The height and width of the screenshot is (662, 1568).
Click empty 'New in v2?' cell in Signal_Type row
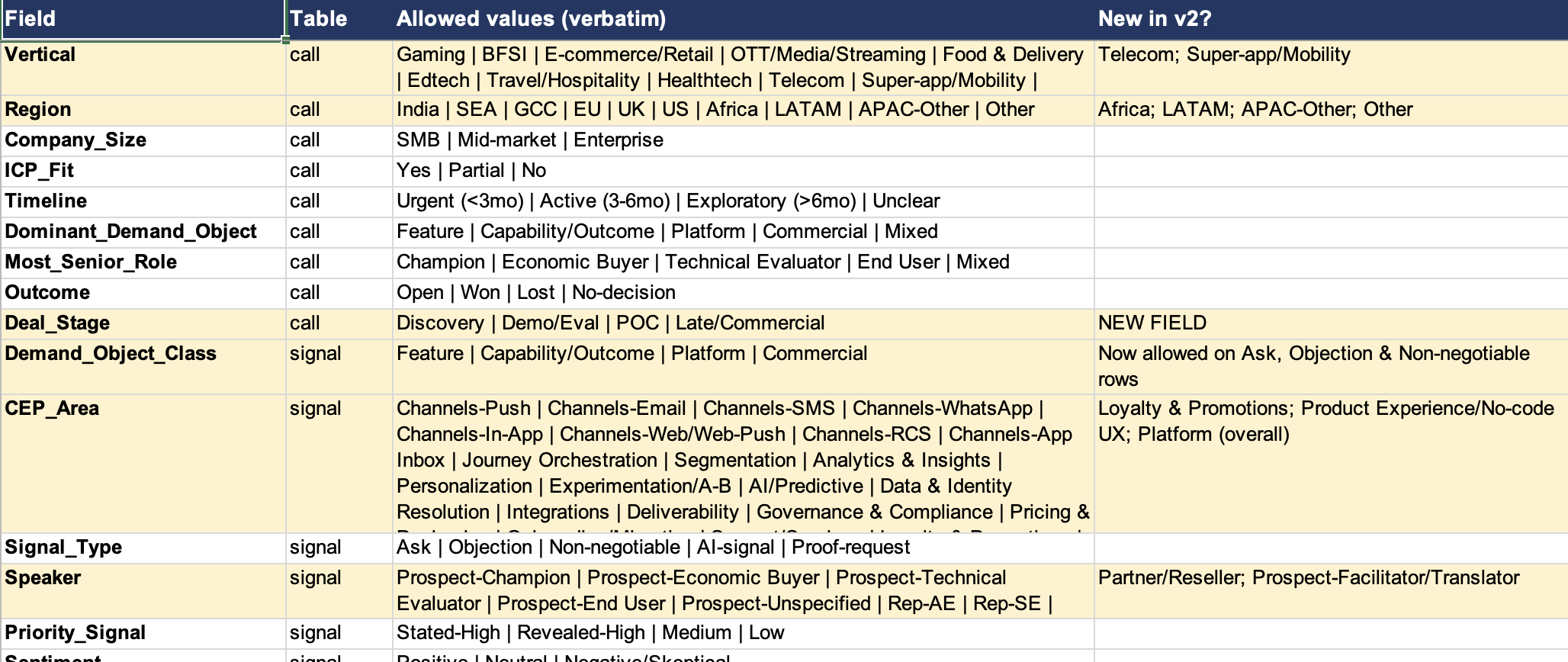[x=1331, y=548]
